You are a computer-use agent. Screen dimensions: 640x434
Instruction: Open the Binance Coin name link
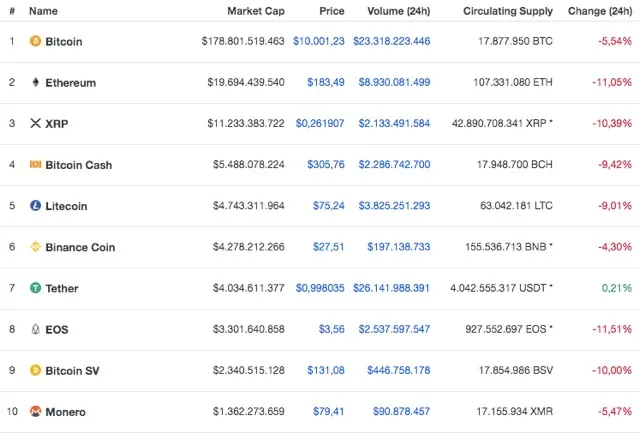coord(80,247)
